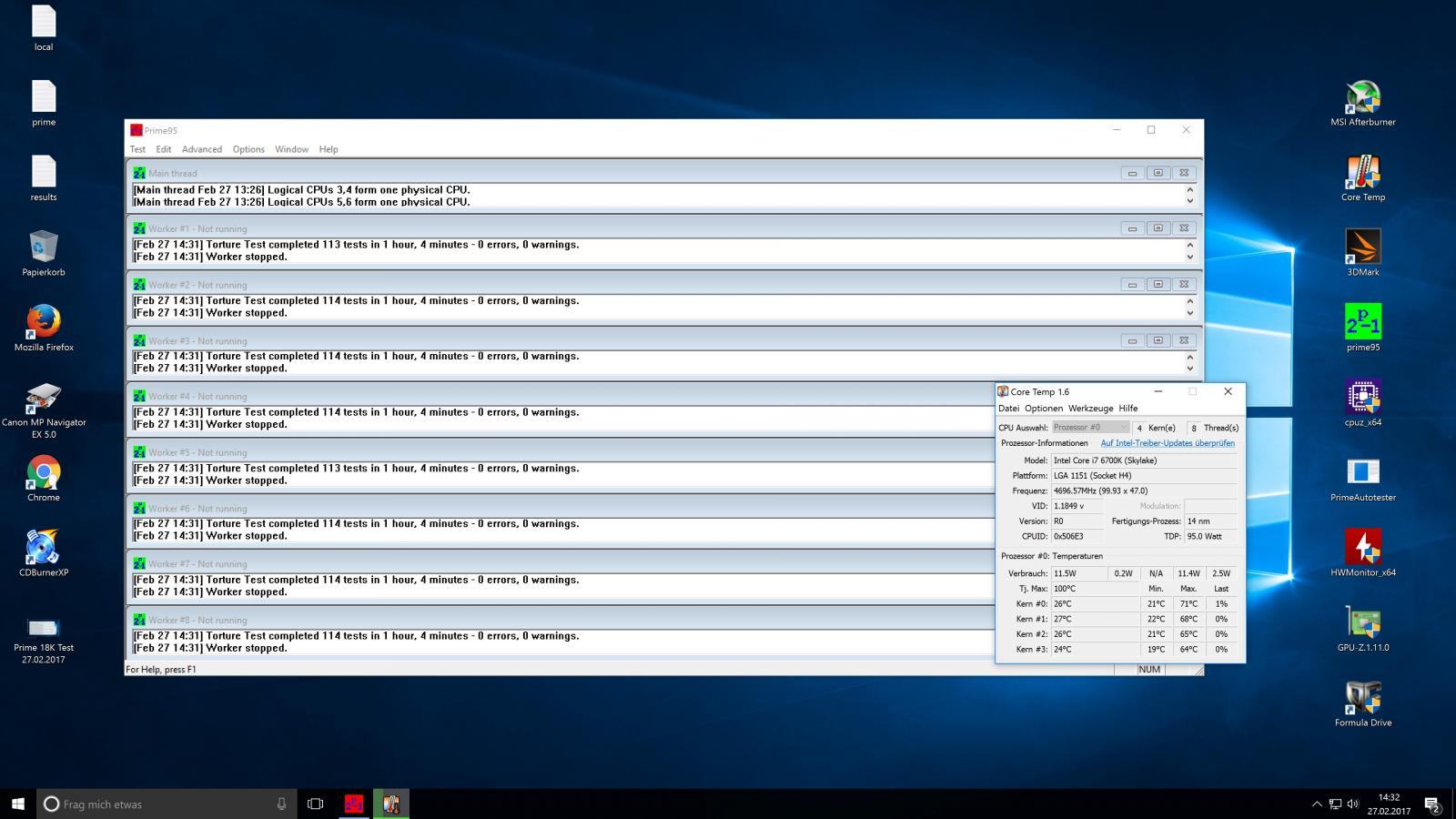Close the Worker #2 child window
1456x819 pixels.
(1183, 284)
